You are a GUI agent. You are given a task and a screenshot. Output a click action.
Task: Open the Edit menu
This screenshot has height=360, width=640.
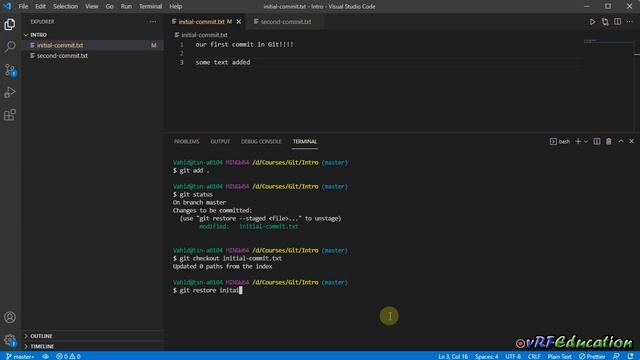40,6
